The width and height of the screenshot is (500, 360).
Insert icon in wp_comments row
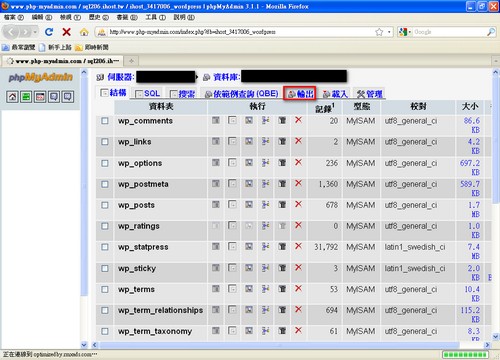[x=265, y=120]
